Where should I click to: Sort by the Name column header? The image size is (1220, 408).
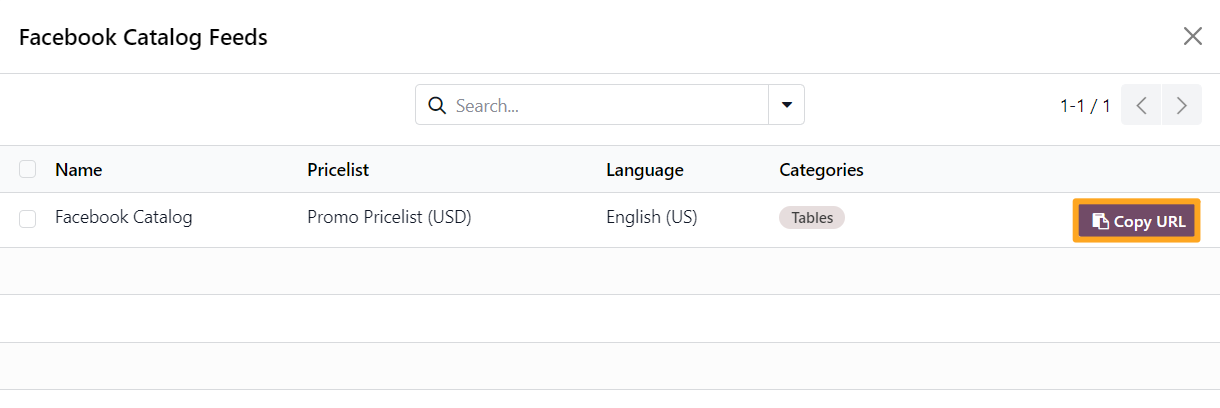click(79, 170)
